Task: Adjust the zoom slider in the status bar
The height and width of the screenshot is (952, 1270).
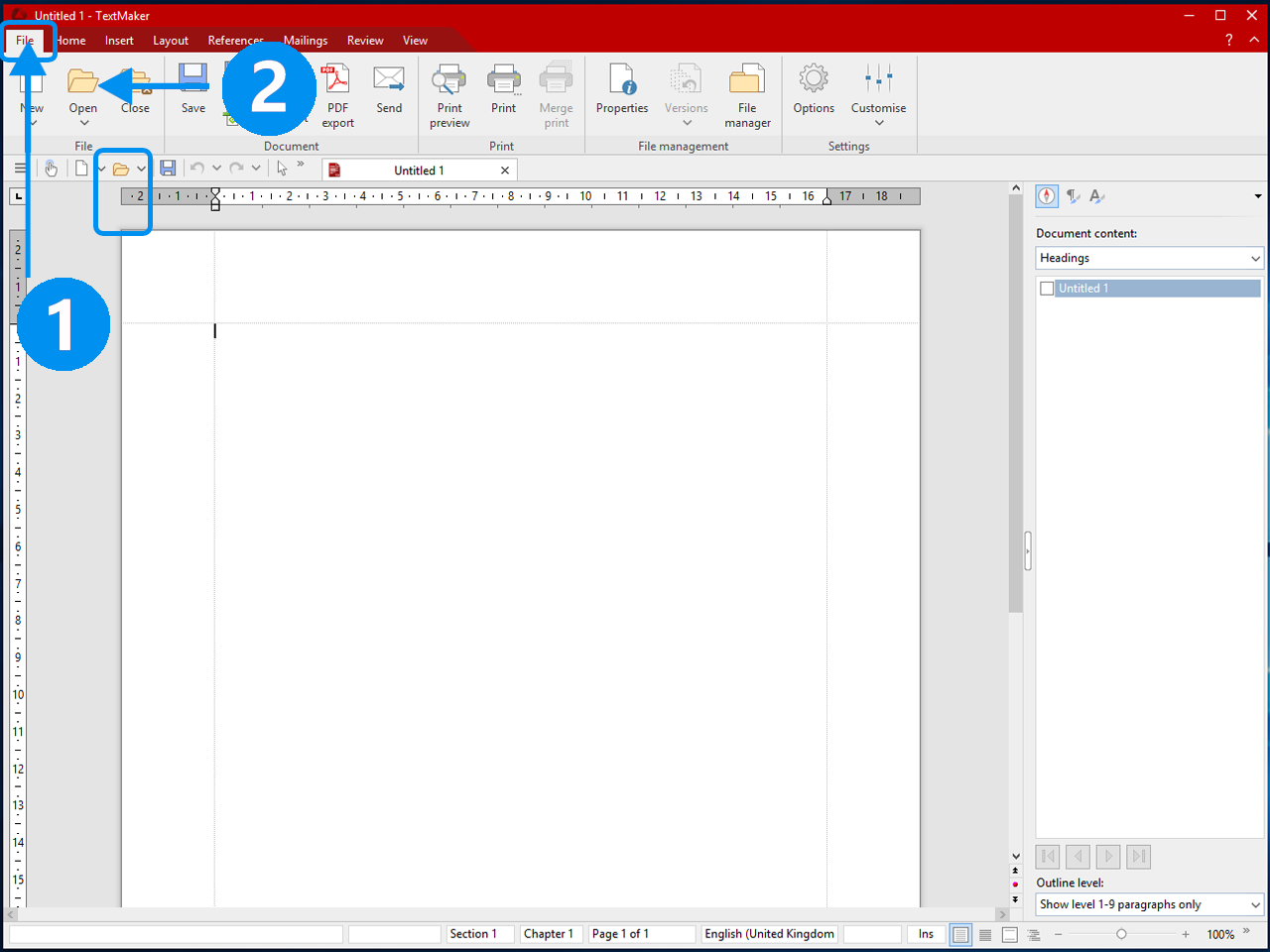Action: click(x=1121, y=933)
